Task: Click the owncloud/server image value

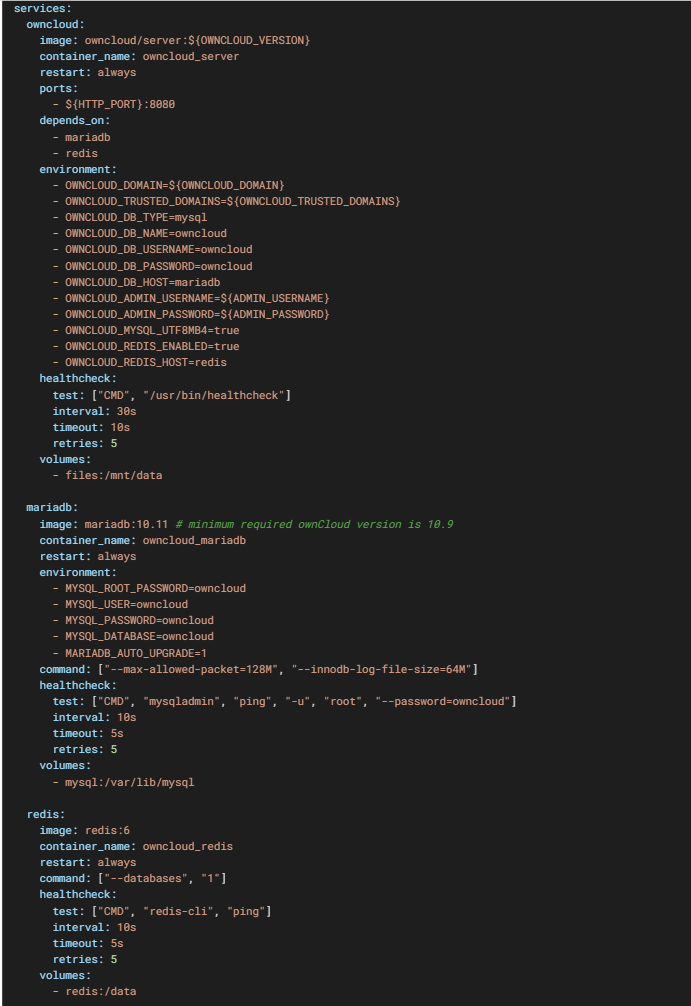Action: (197, 40)
